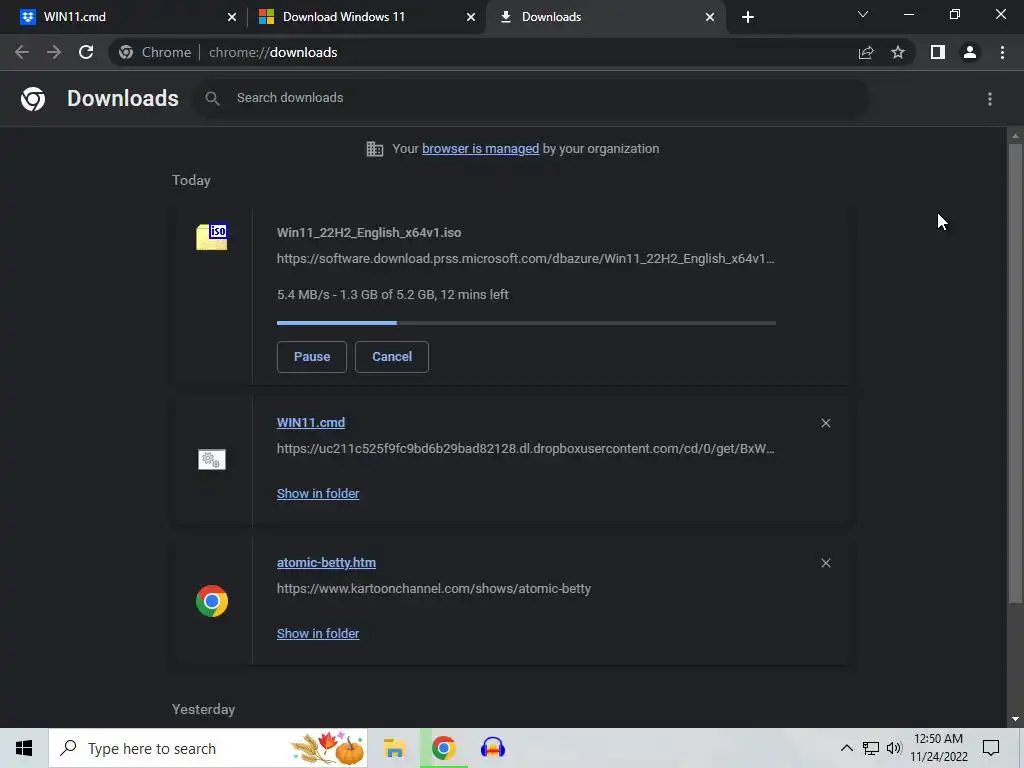Click the kartoonchannel.com URL text

tap(434, 588)
